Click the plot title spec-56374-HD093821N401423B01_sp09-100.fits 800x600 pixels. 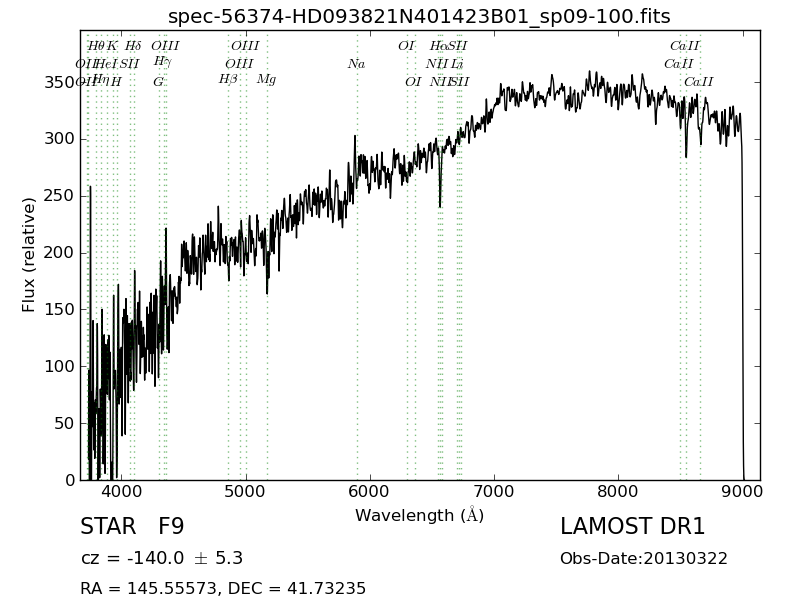(419, 16)
